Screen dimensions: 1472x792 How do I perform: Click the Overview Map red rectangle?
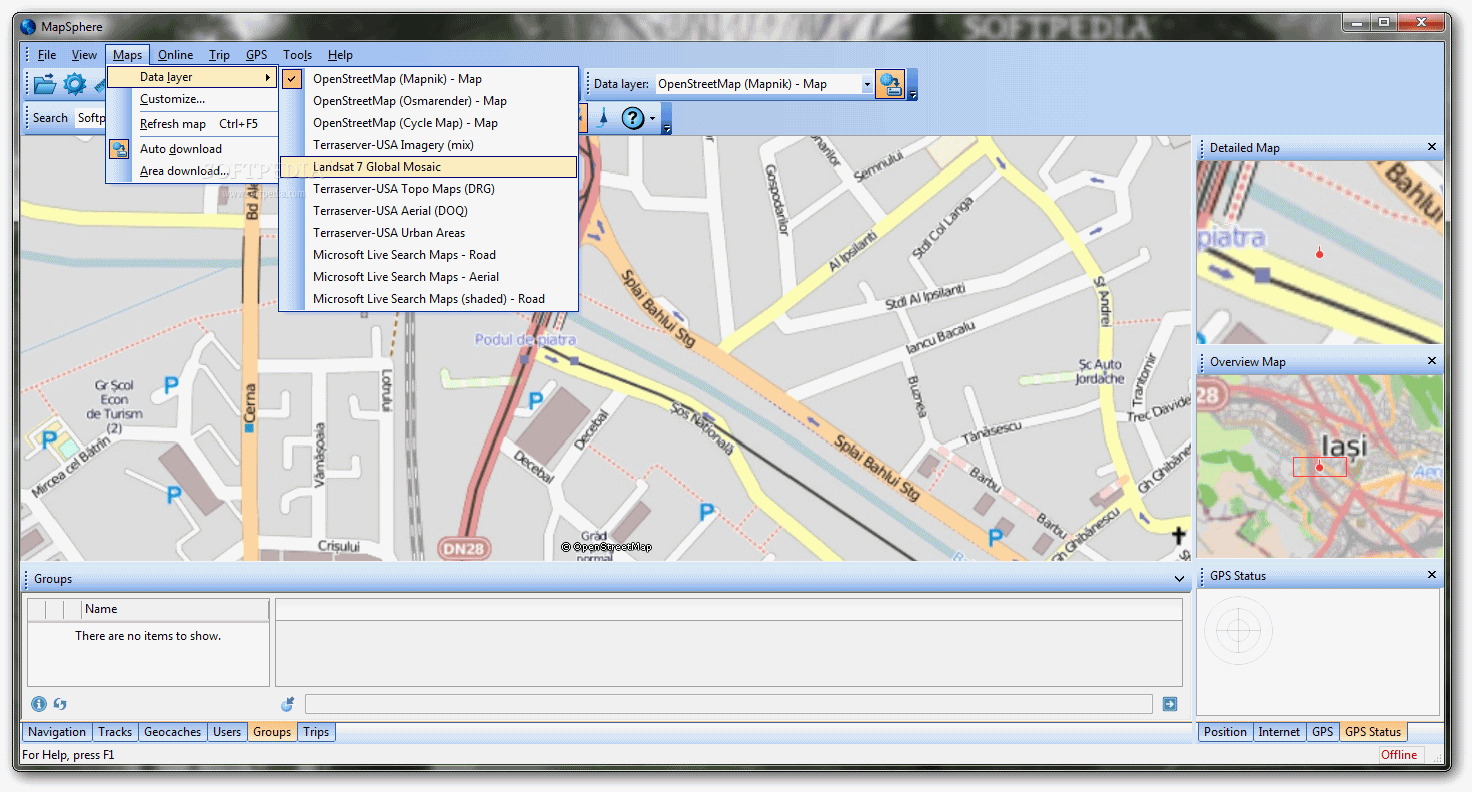tap(1320, 467)
